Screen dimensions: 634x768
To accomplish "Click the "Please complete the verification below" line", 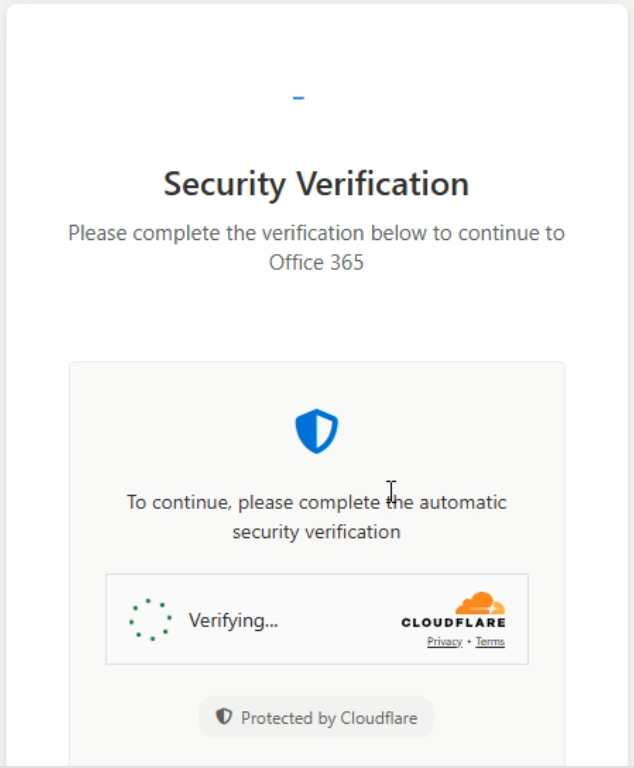I will (x=316, y=233).
